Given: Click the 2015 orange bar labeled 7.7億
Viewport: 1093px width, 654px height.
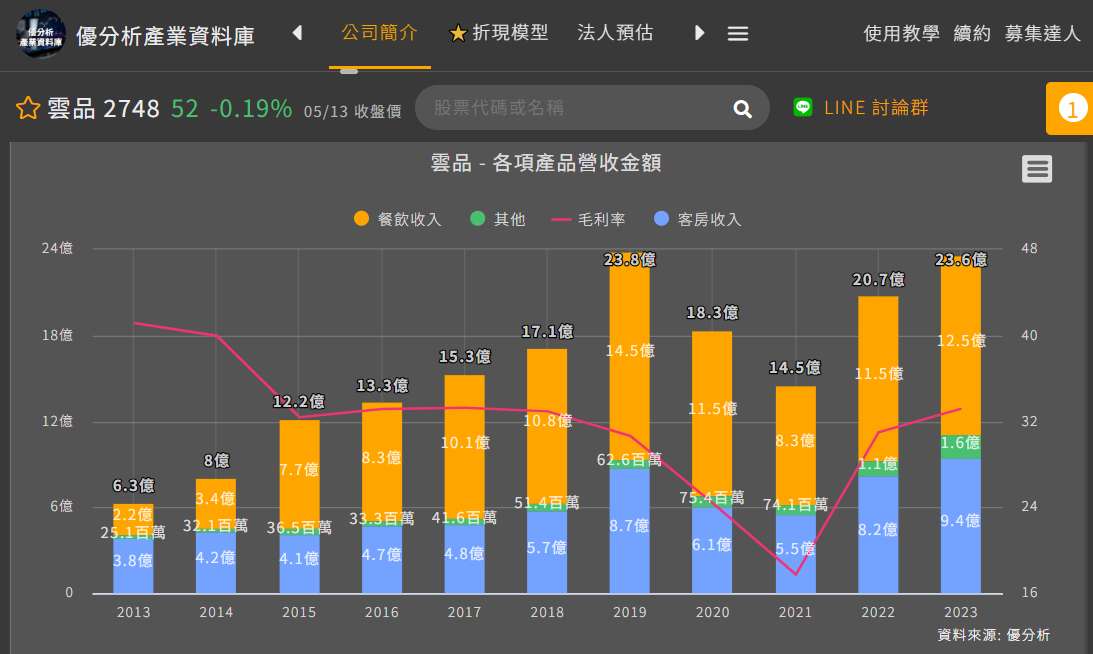Looking at the screenshot, I should (299, 474).
